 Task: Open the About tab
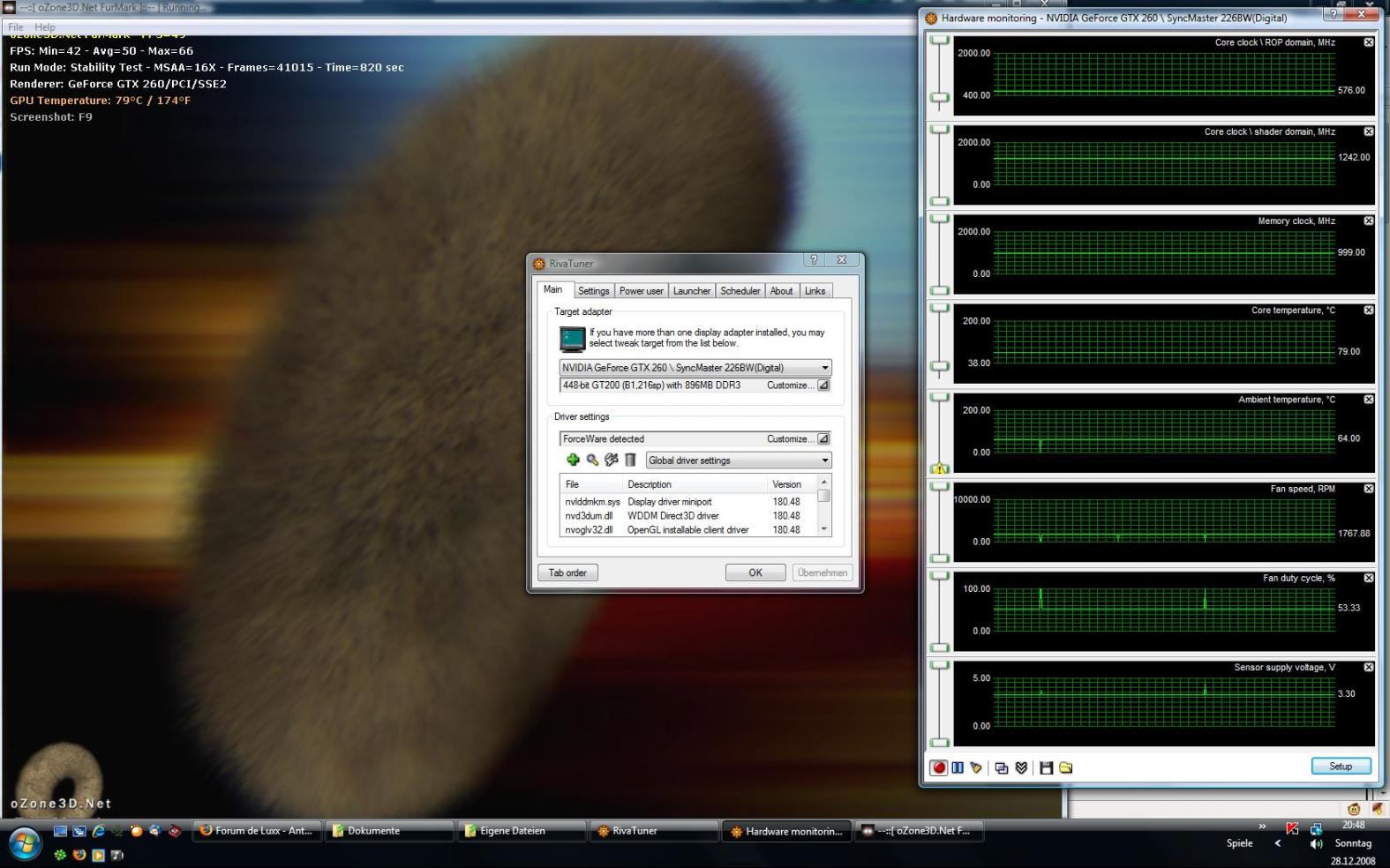781,291
